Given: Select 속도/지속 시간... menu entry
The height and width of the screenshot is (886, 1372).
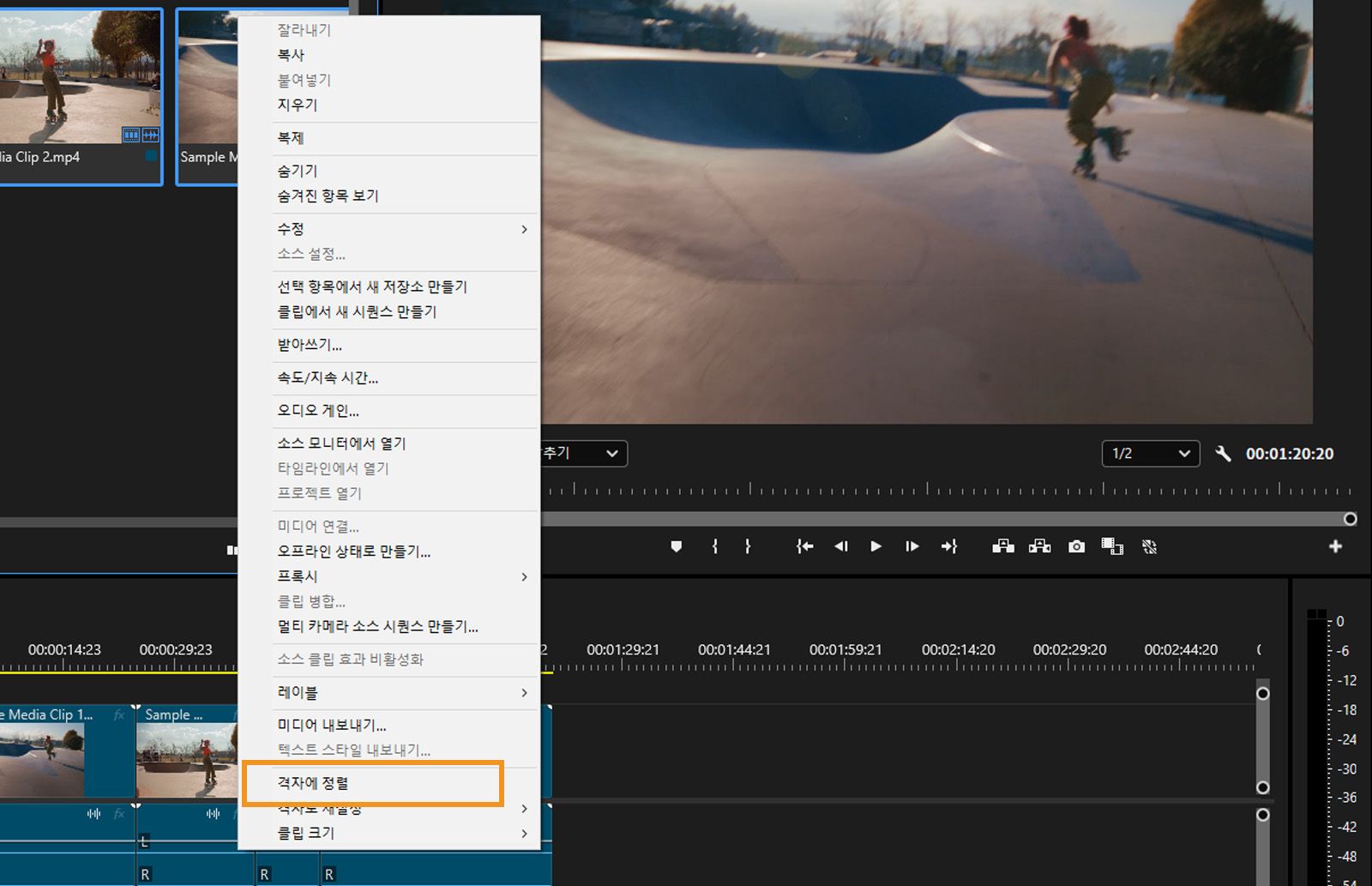Looking at the screenshot, I should 328,377.
